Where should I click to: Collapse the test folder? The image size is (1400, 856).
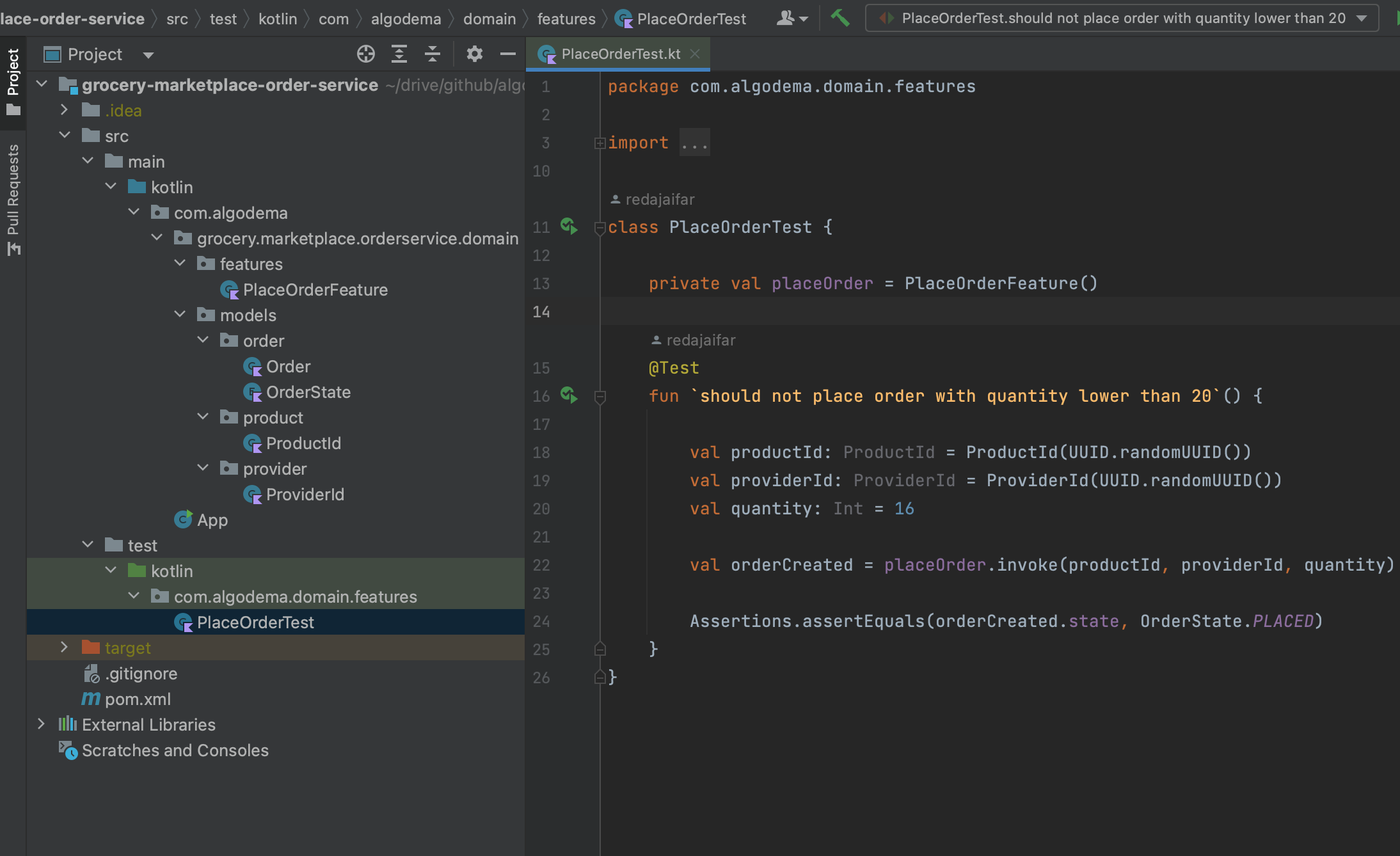click(88, 545)
